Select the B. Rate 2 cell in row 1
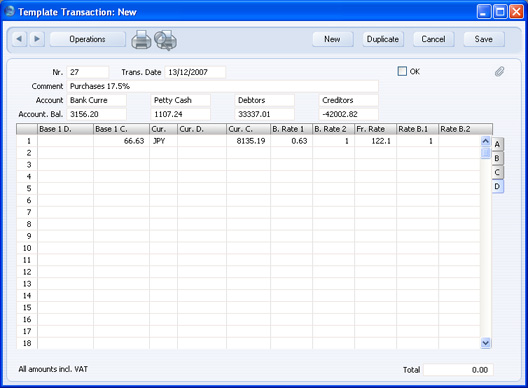 tap(333, 141)
